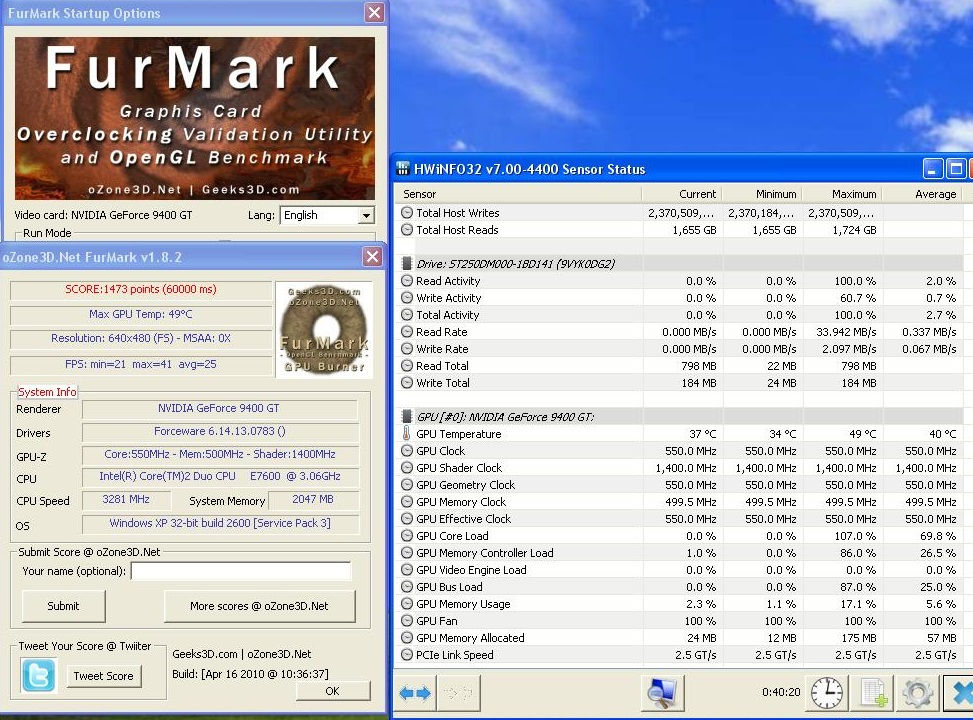
Task: Click the sensor icon beside GPU Fan
Action: coord(406,621)
